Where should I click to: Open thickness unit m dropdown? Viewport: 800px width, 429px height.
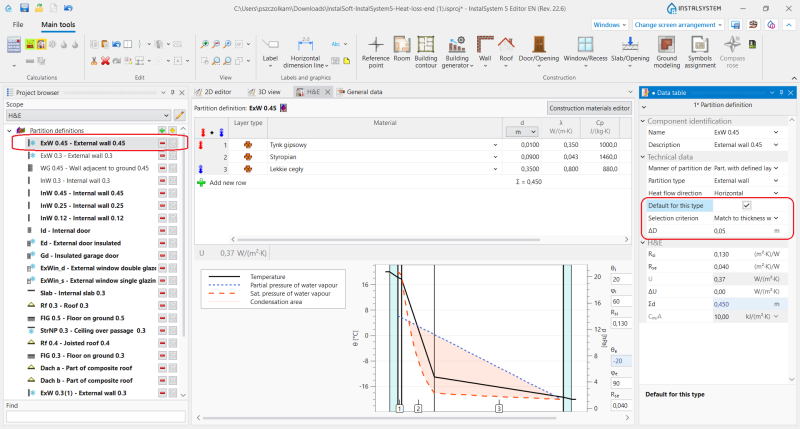(x=522, y=132)
